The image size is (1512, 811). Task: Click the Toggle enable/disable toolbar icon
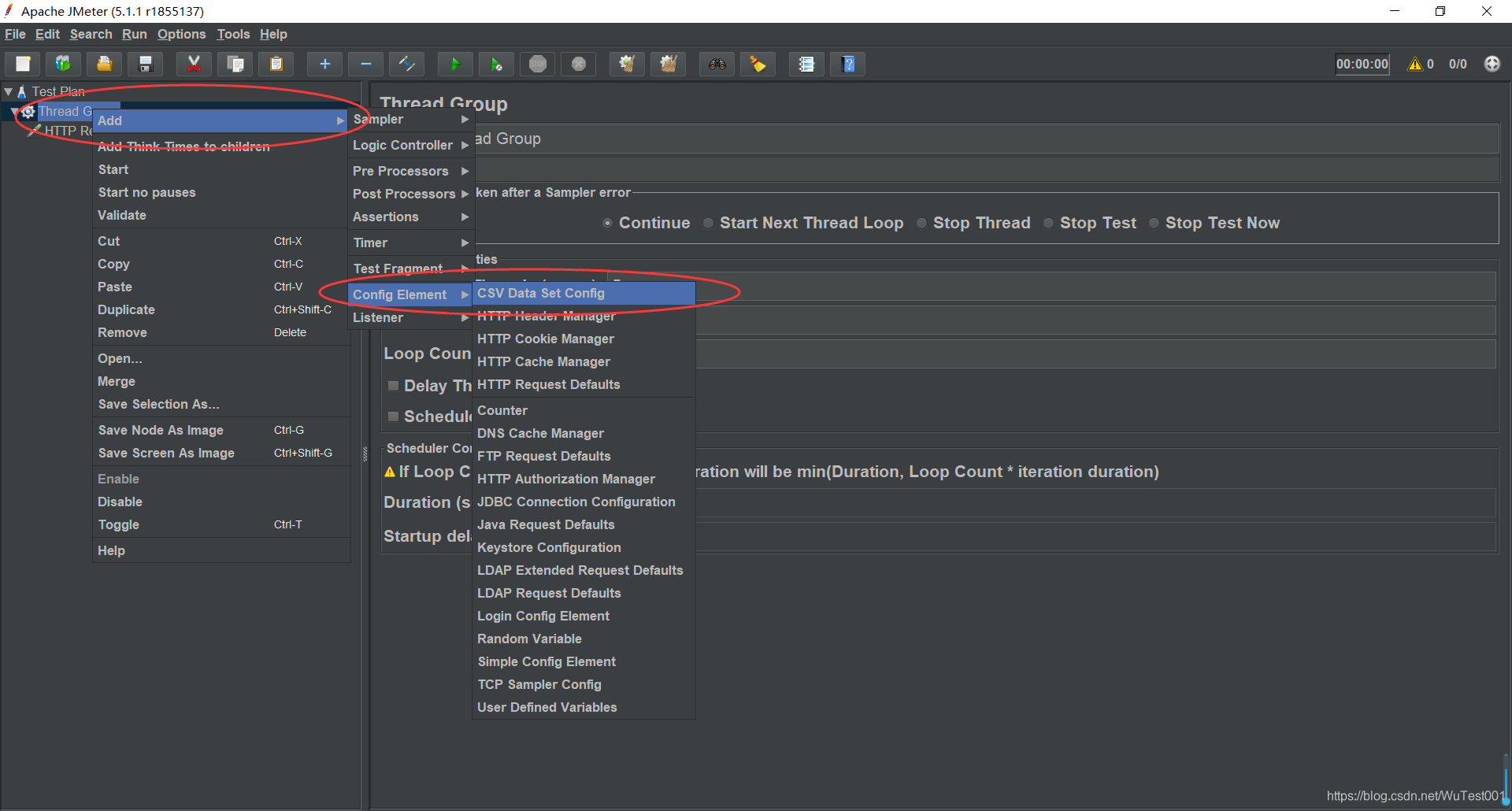406,64
